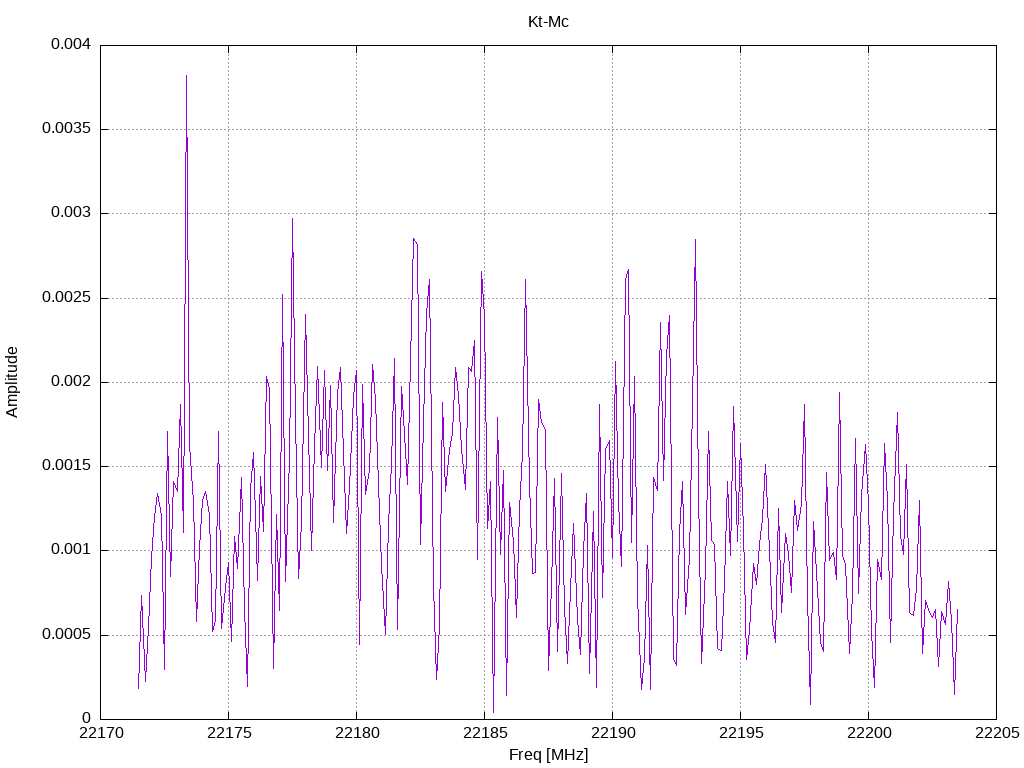Select the 0.0015 y-axis tick label
Image resolution: width=1024 pixels, height=768 pixels.
point(66,465)
